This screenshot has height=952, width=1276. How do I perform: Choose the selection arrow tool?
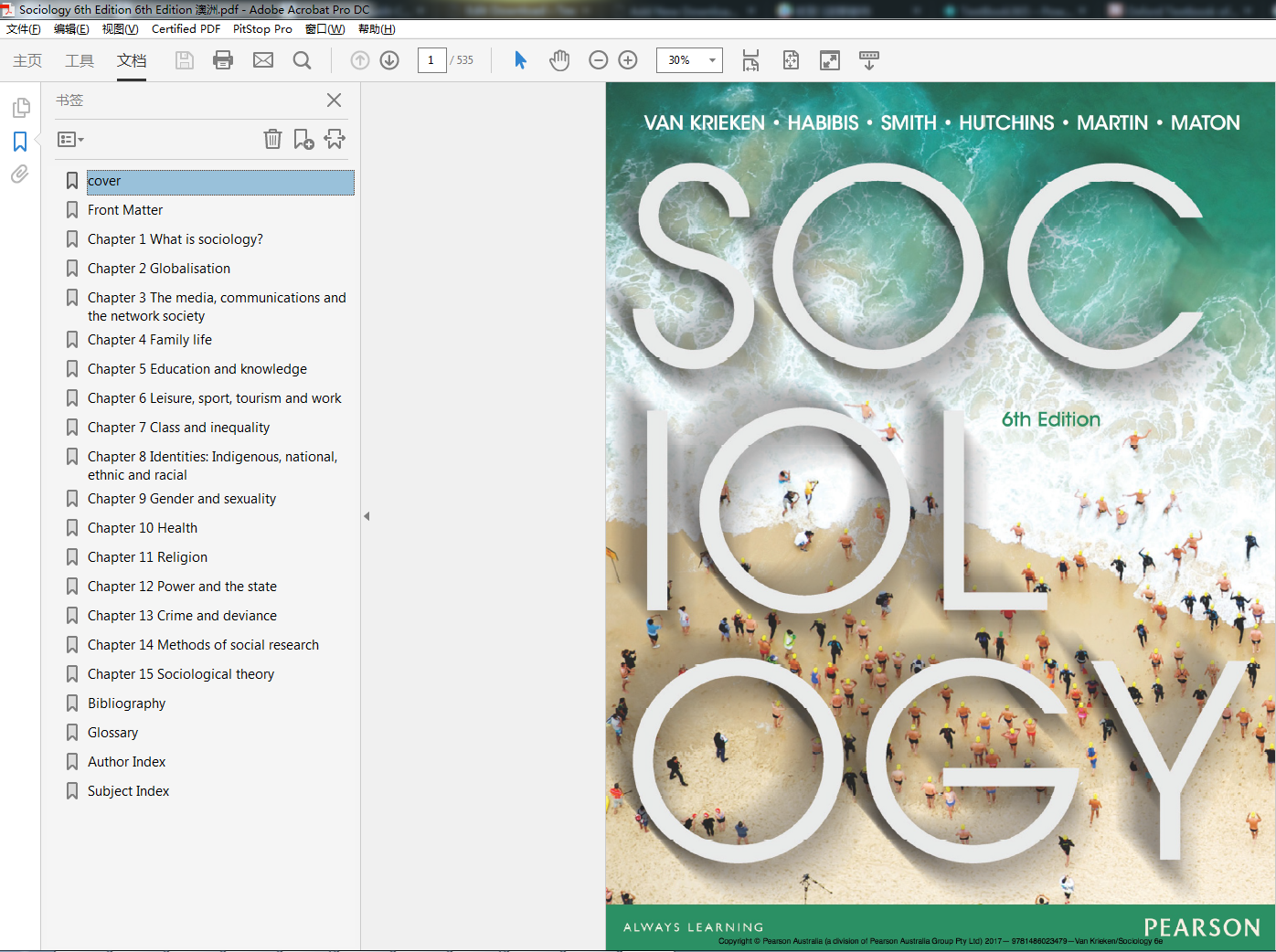pos(520,60)
